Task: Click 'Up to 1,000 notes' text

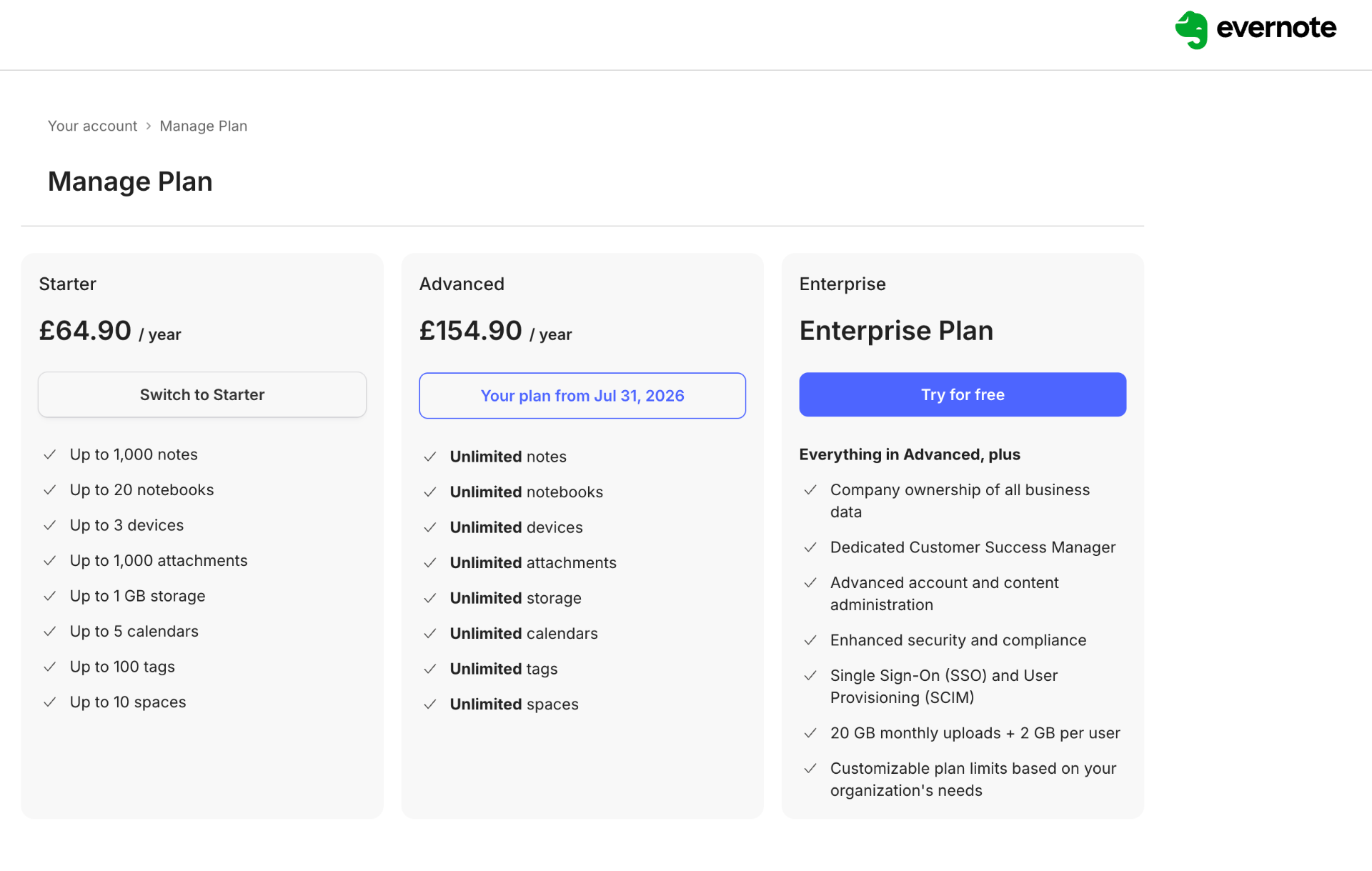Action: point(134,454)
